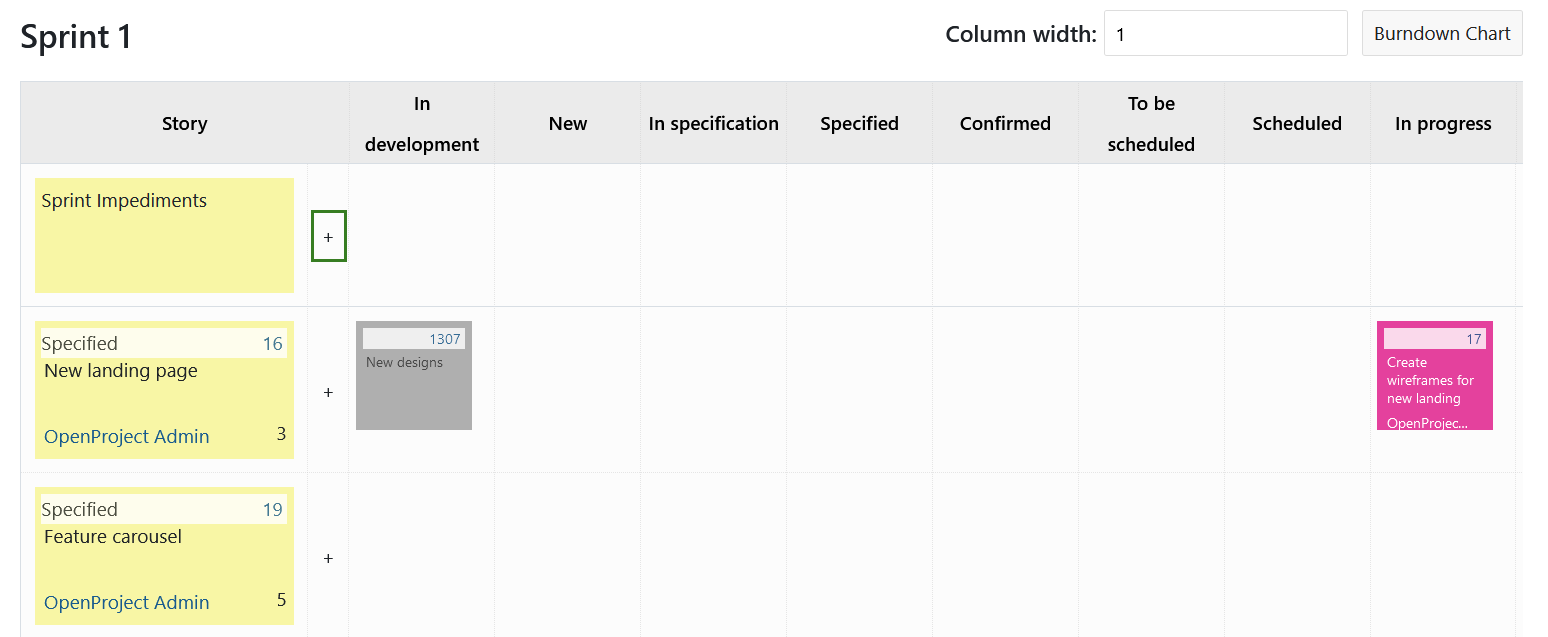The width and height of the screenshot is (1548, 637).
Task: Click the Story column header
Action: click(184, 123)
